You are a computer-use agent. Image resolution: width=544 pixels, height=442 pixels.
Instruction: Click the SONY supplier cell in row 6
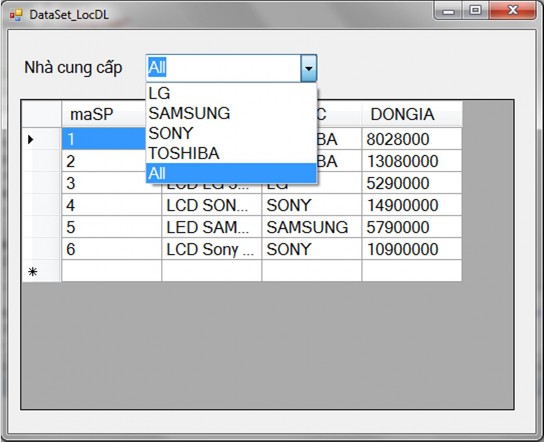(x=312, y=249)
